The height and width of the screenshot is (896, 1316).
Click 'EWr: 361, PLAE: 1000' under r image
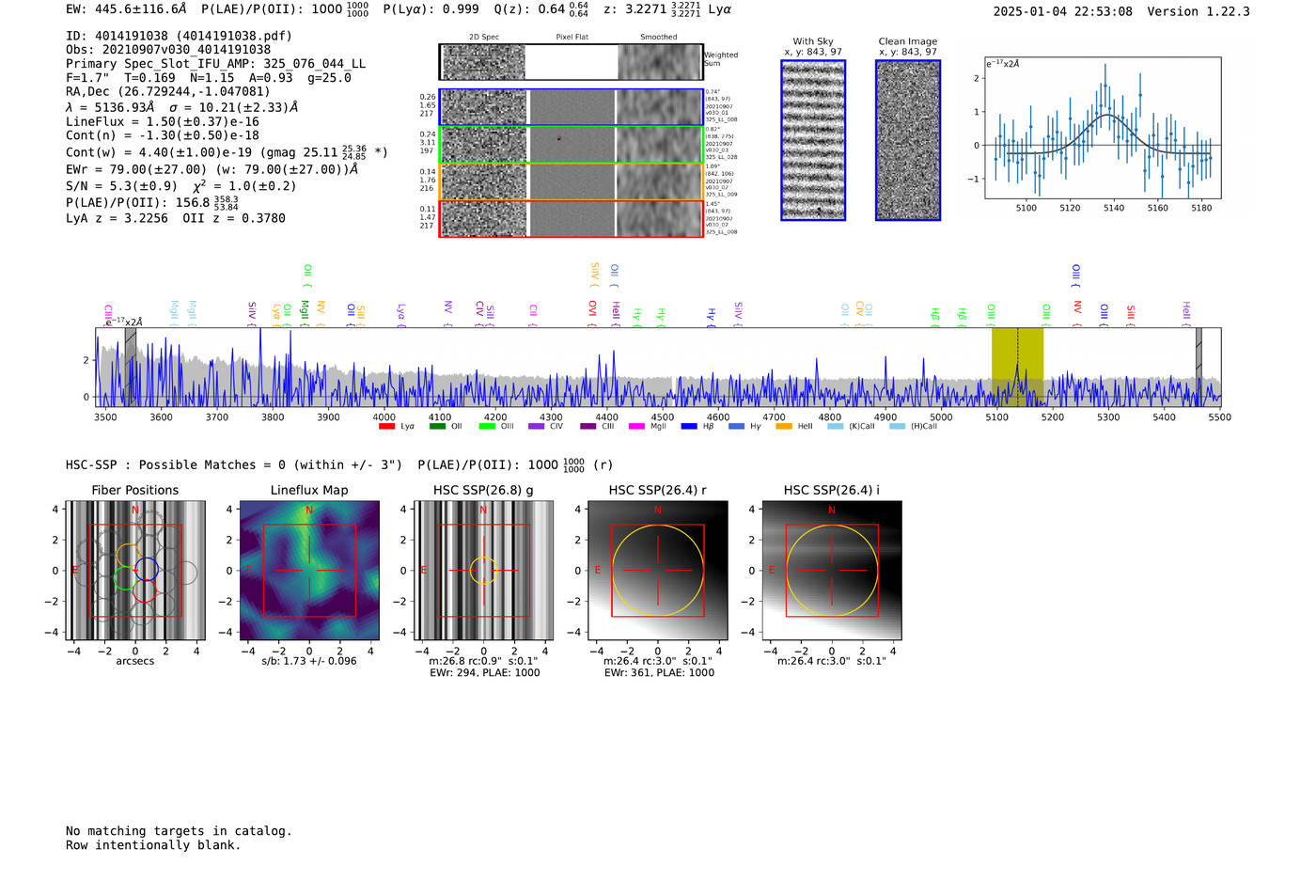[659, 673]
